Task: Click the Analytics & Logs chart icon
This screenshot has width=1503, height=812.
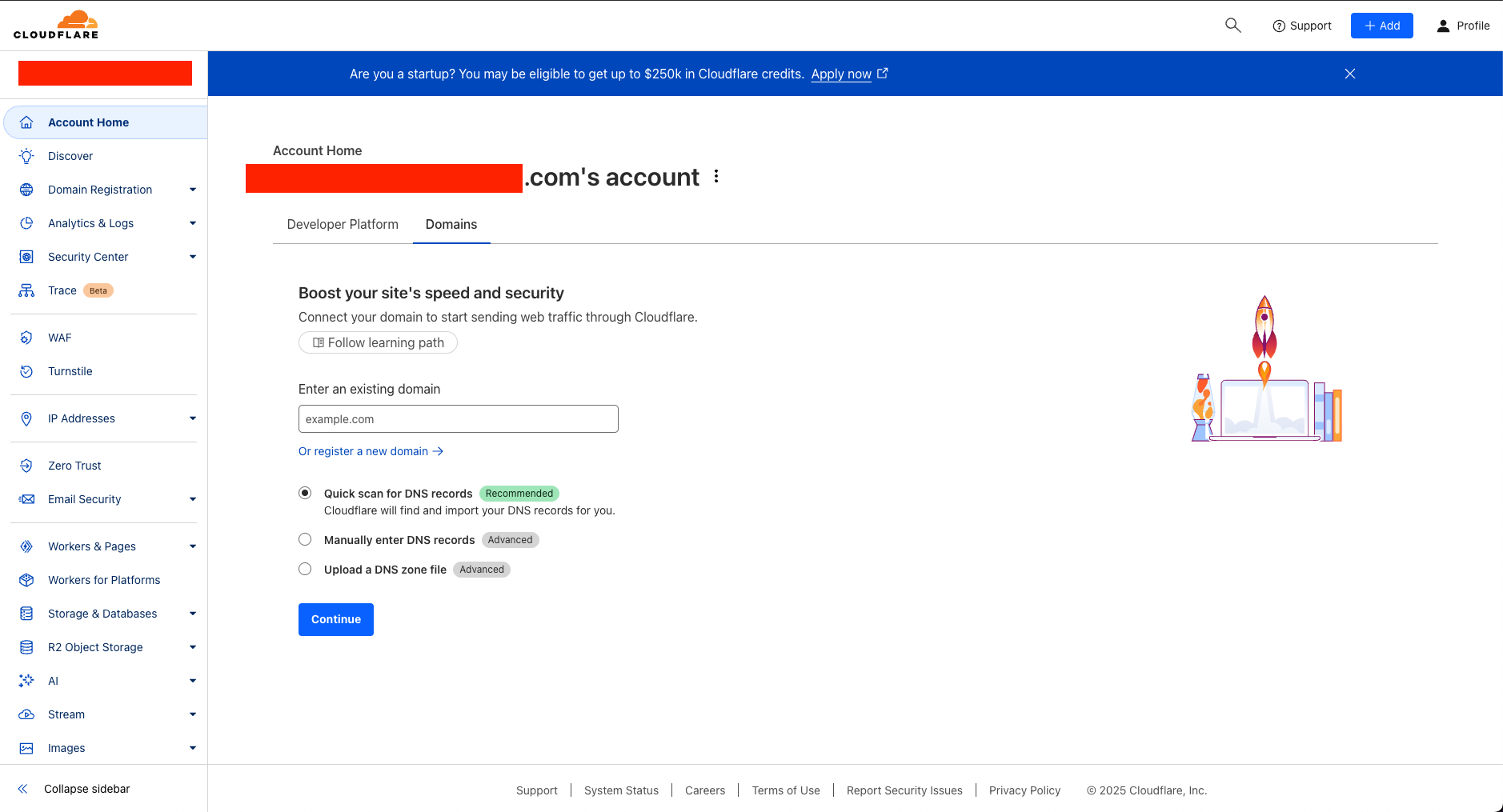Action: (x=26, y=223)
